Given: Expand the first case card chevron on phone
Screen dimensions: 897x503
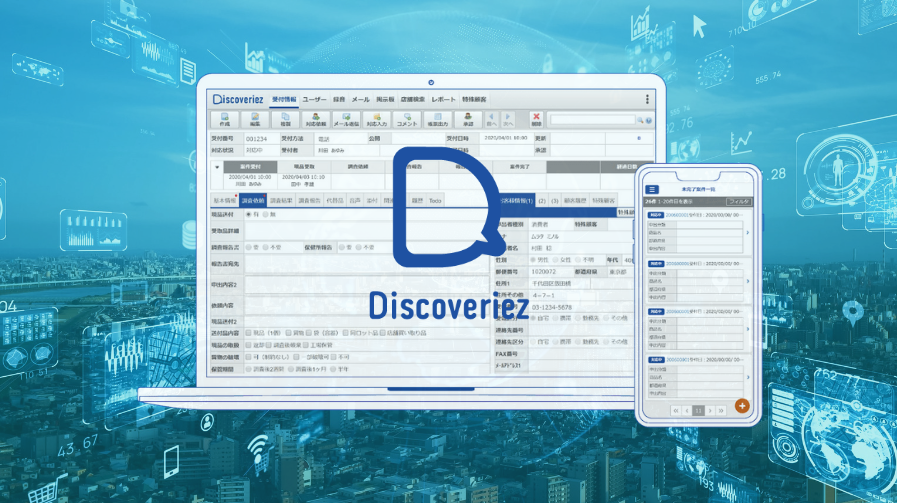Looking at the screenshot, I should coord(748,232).
